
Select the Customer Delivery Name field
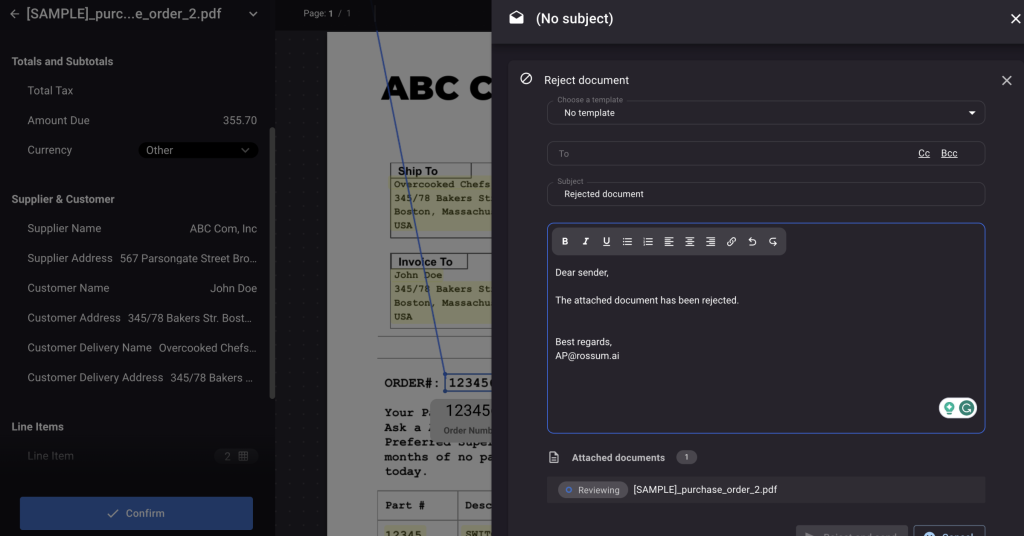pyautogui.click(x=142, y=348)
